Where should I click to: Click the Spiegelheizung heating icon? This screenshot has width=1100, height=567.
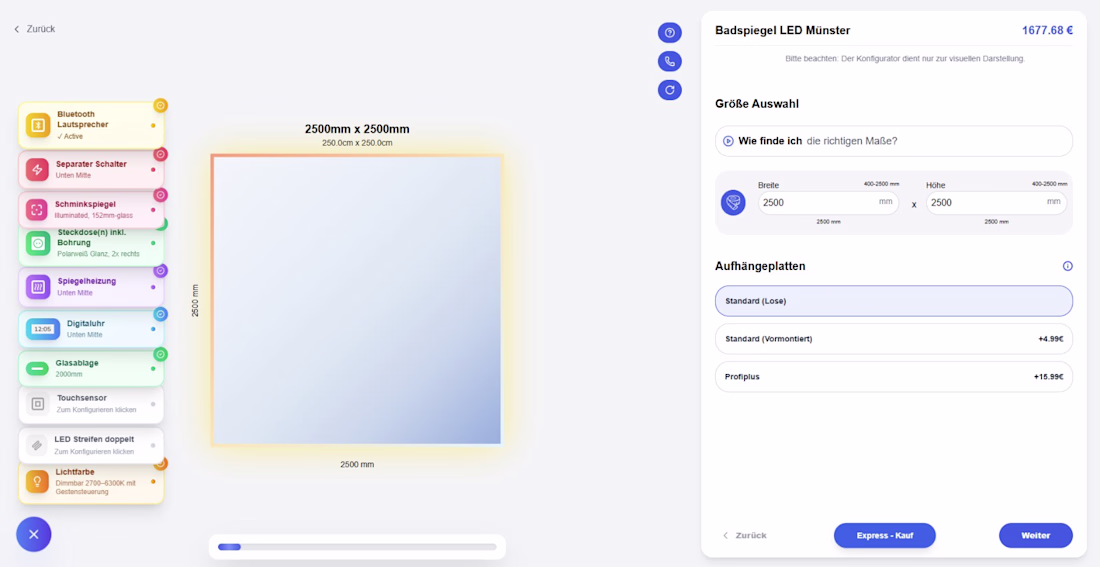point(38,286)
